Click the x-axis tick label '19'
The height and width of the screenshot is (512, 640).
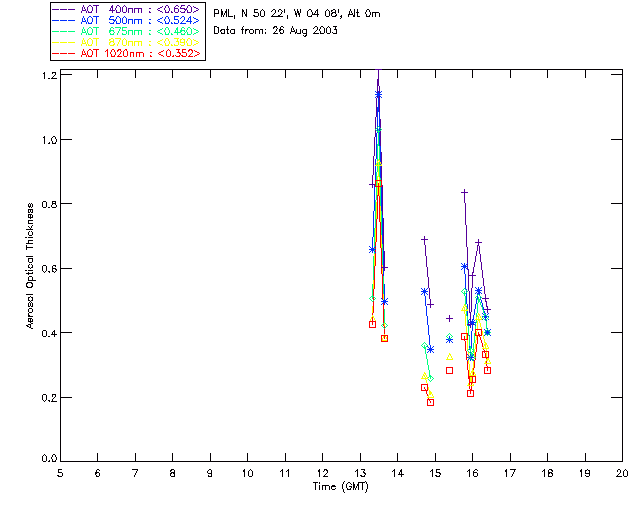point(585,473)
